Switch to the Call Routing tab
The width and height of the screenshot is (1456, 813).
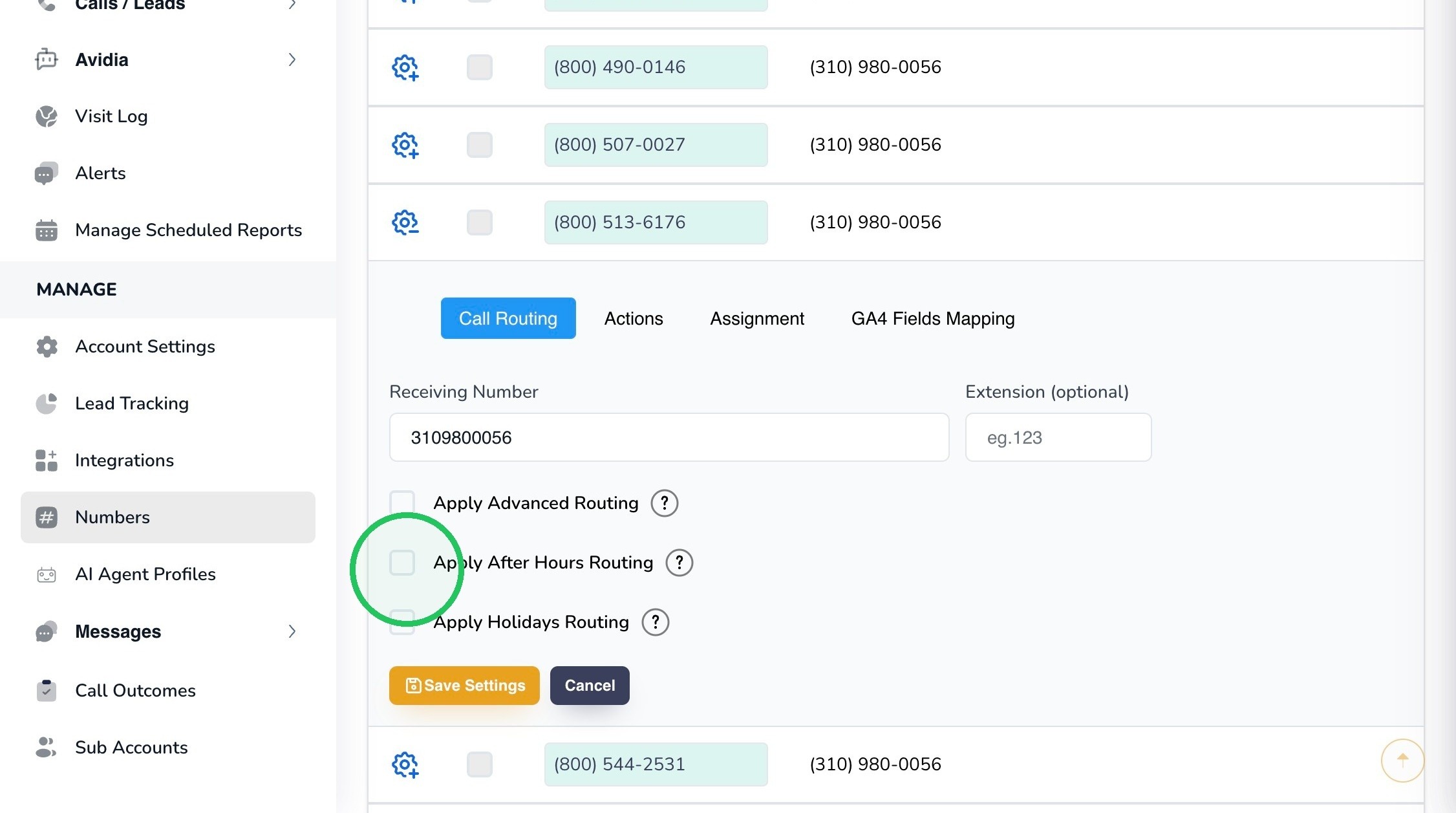tap(508, 318)
